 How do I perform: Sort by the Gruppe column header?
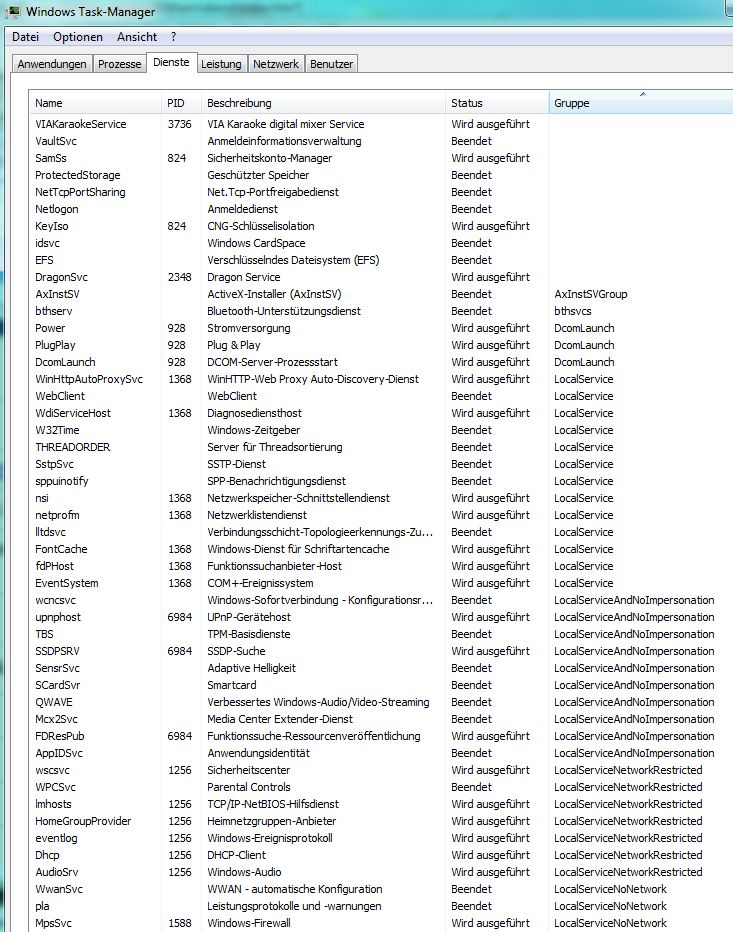(641, 103)
